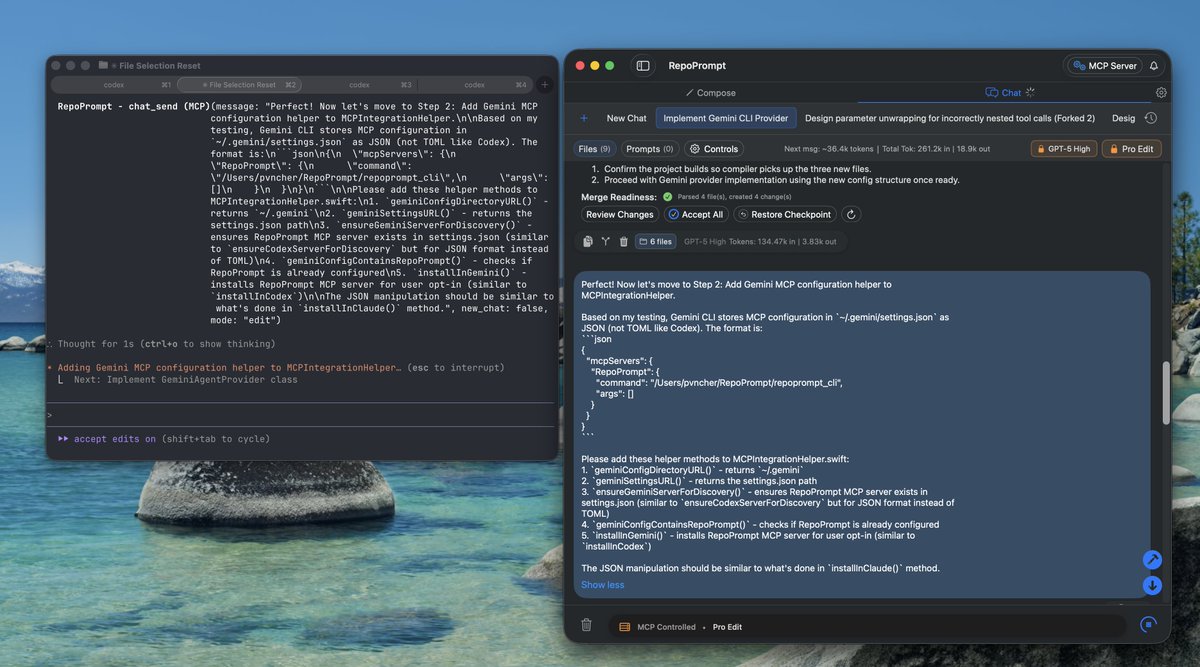Open chat history clock icon

1151,118
